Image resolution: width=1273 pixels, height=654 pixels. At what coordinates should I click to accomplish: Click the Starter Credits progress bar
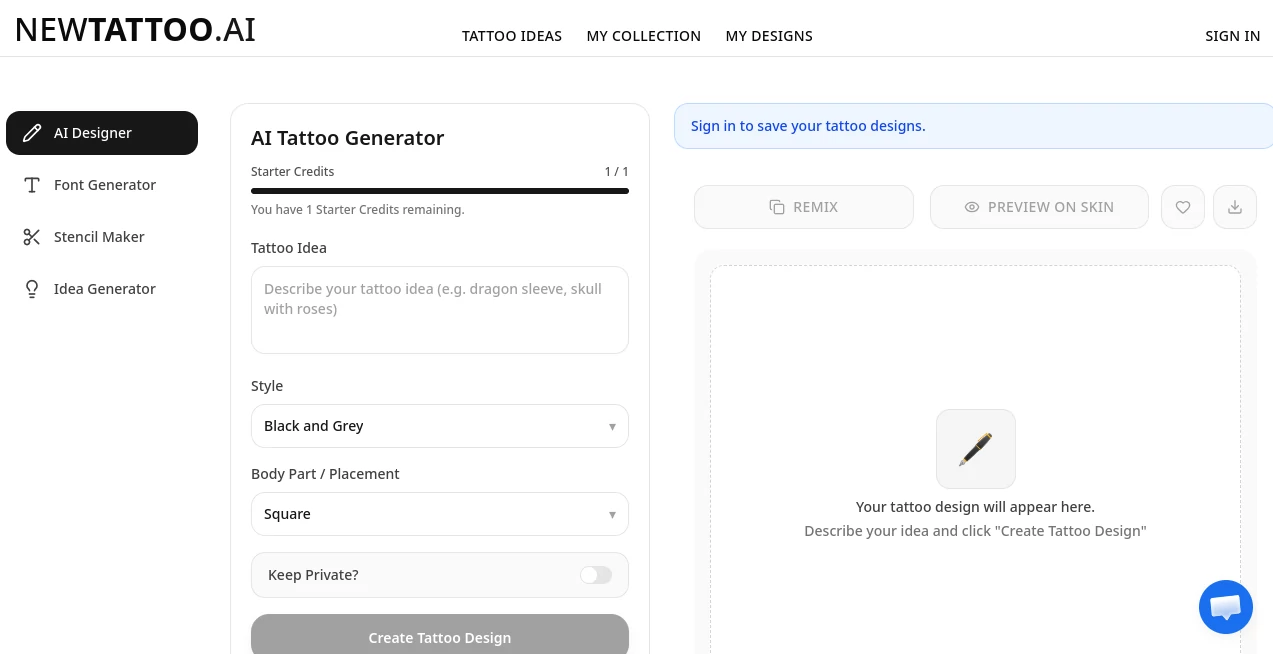[x=440, y=190]
